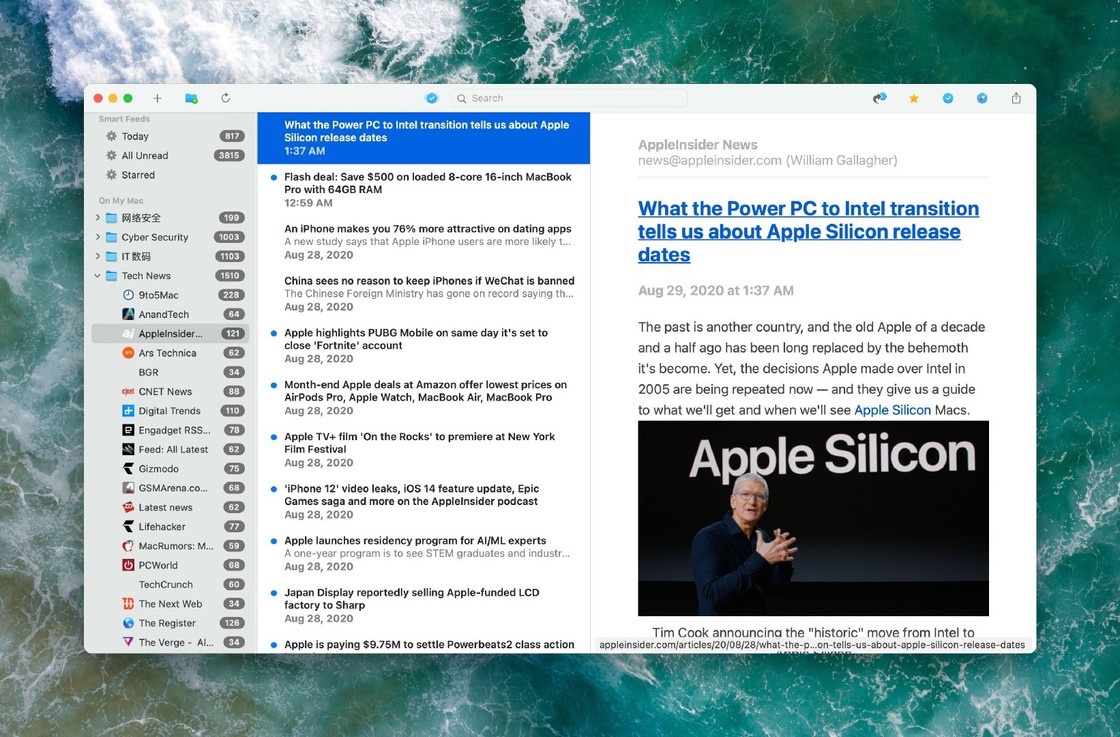The height and width of the screenshot is (737, 1120).
Task: Click the article date Aug 29, 2020 at 1:37 AM
Action: tap(716, 291)
